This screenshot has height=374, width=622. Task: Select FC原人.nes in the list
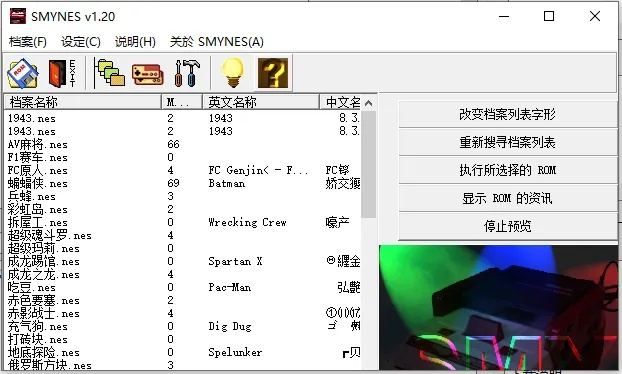(38, 171)
